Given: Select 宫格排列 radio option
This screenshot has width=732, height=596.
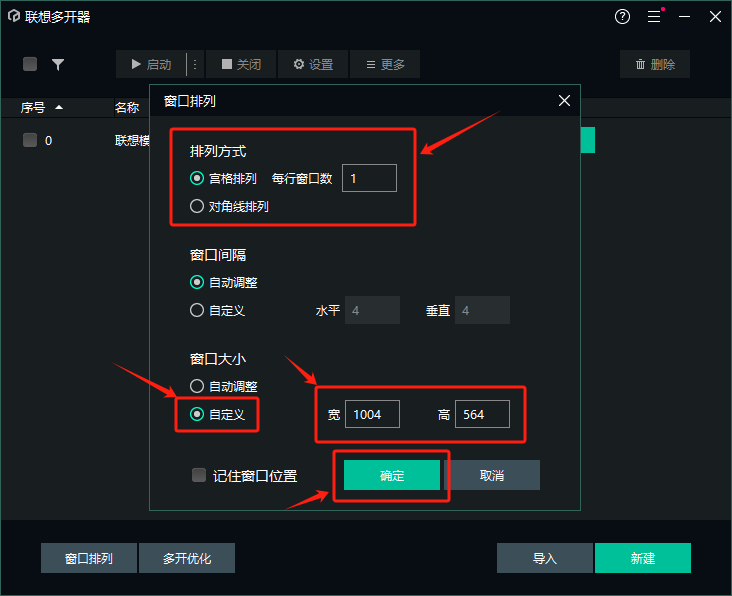Looking at the screenshot, I should tap(197, 178).
